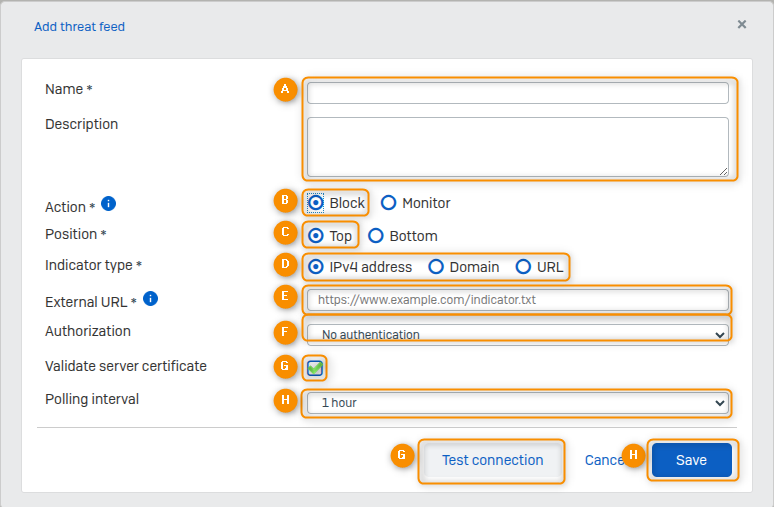Image resolution: width=774 pixels, height=507 pixels.
Task: Click the Description box resize handle
Action: coord(723,171)
